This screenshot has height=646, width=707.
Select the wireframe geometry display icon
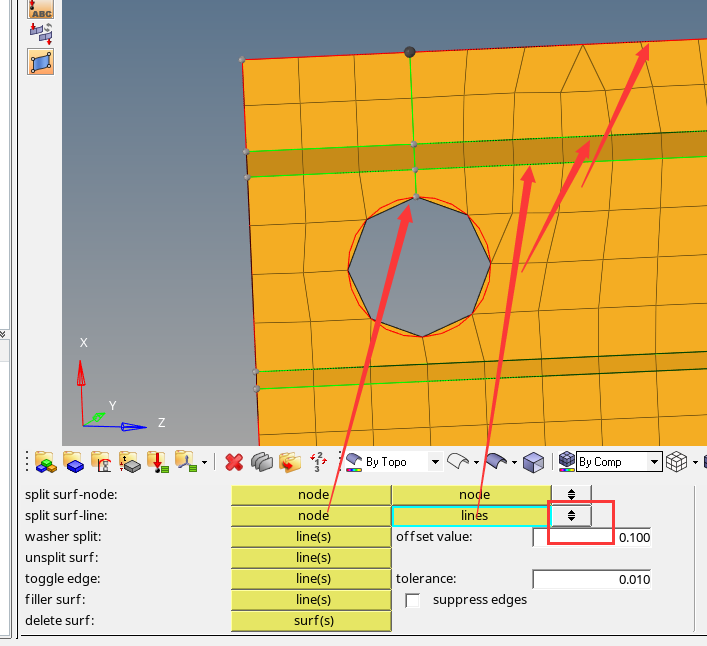coord(458,462)
